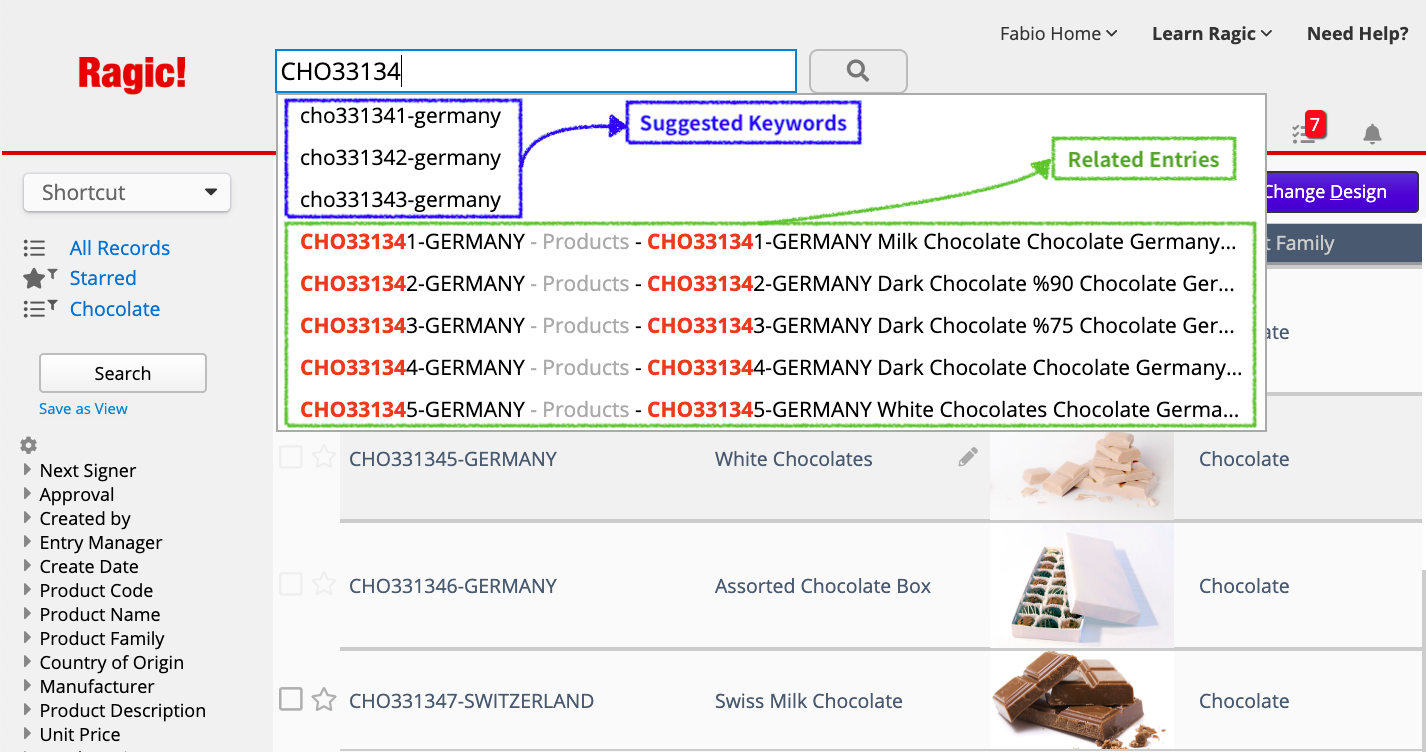Click into the CHO33134 search field
The image size is (1426, 752).
click(535, 71)
